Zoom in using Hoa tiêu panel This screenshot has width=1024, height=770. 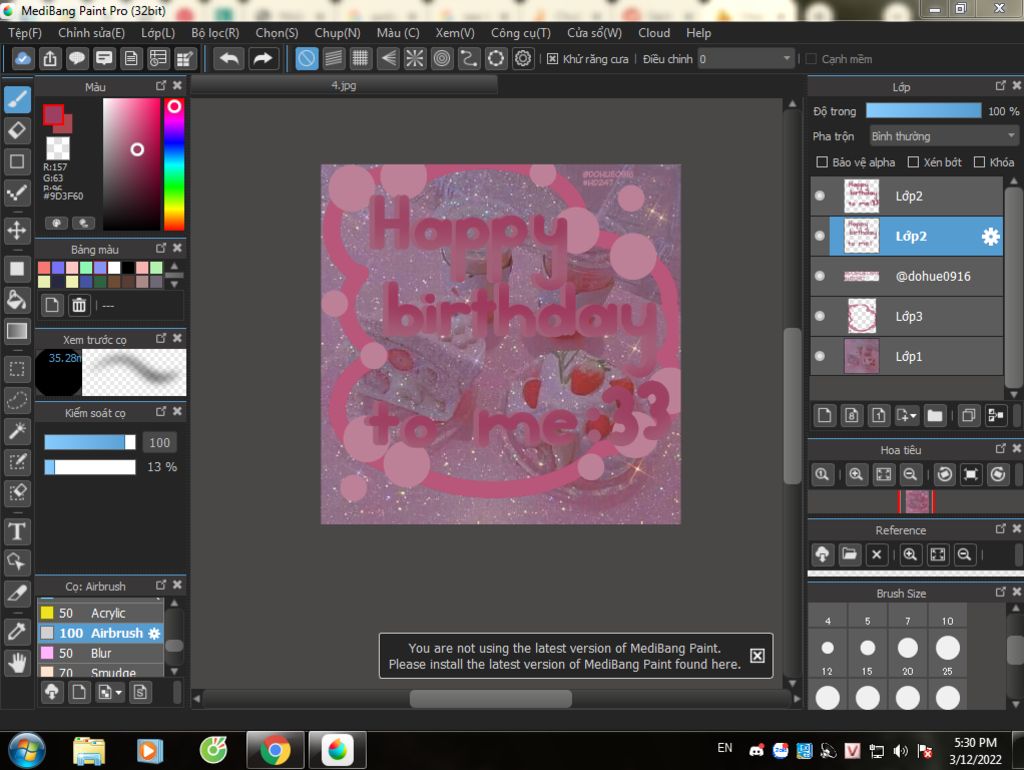pos(856,475)
